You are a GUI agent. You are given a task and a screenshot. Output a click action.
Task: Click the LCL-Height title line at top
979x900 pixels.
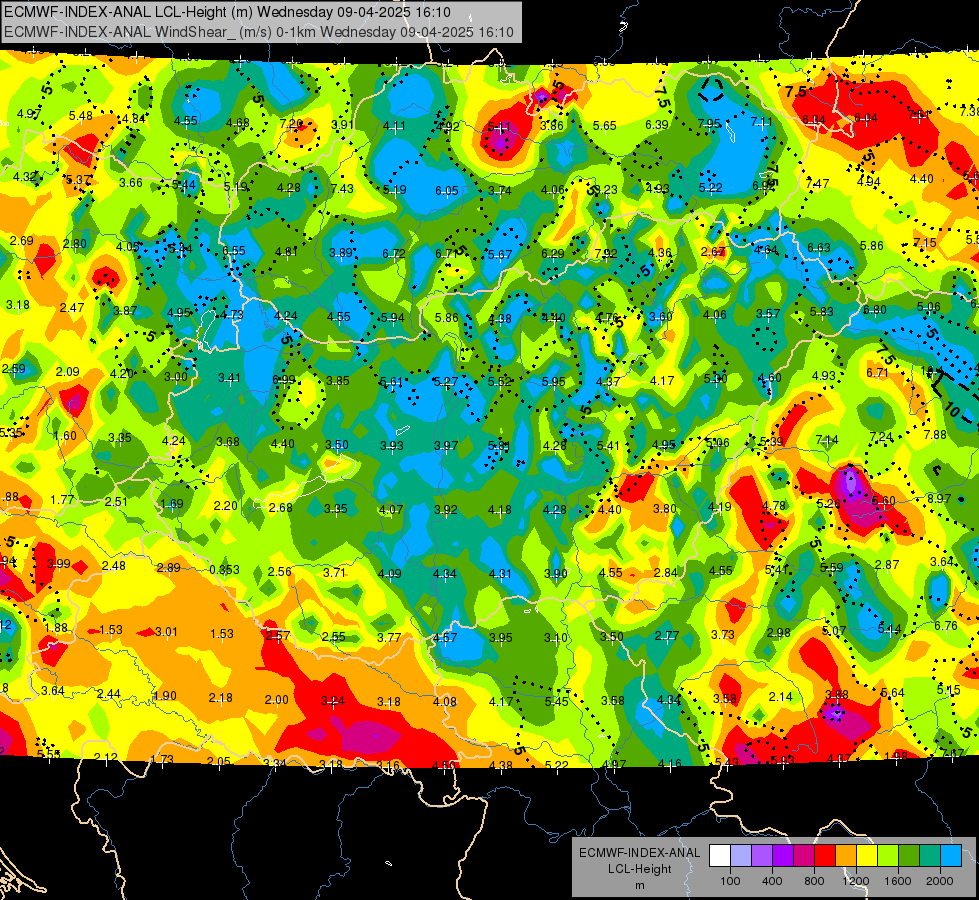pos(227,12)
